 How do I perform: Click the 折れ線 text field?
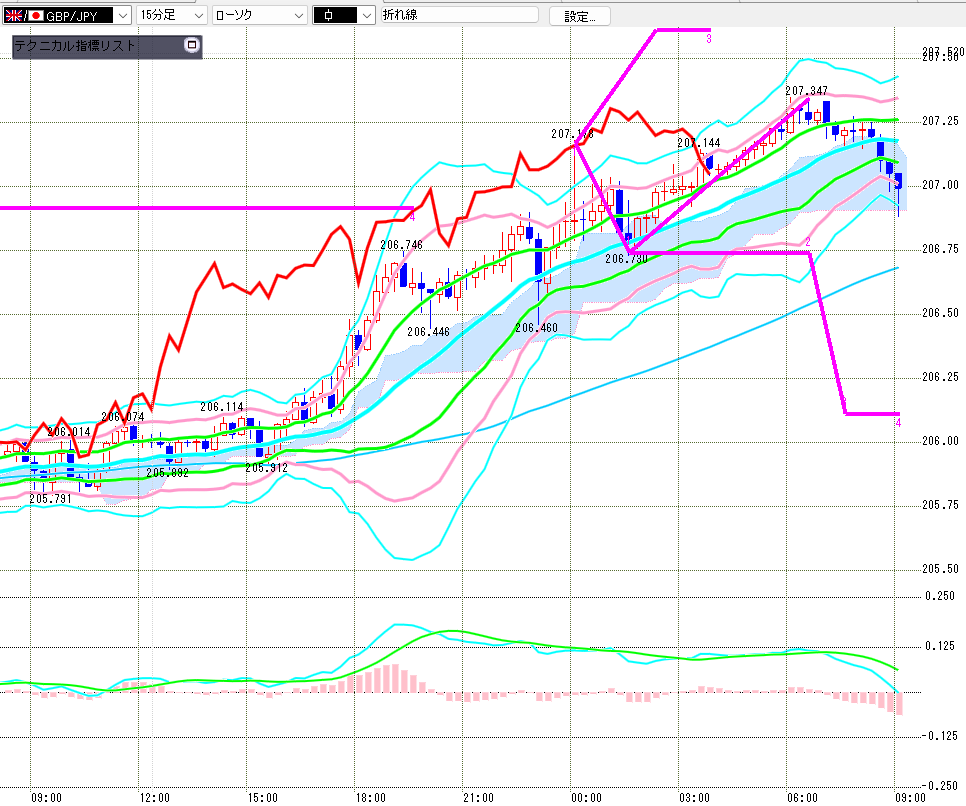[x=458, y=16]
